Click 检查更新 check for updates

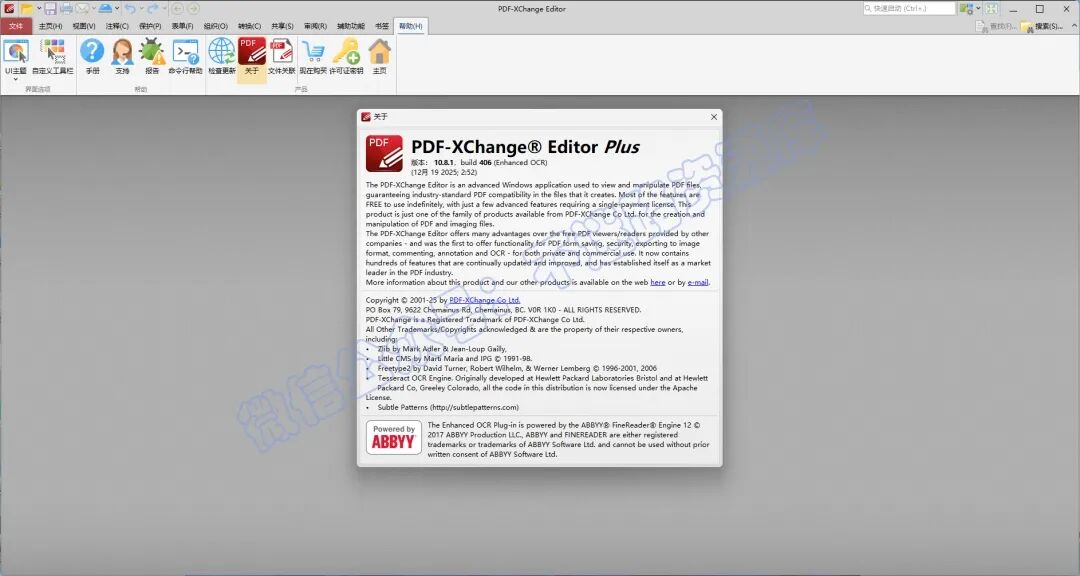click(222, 56)
